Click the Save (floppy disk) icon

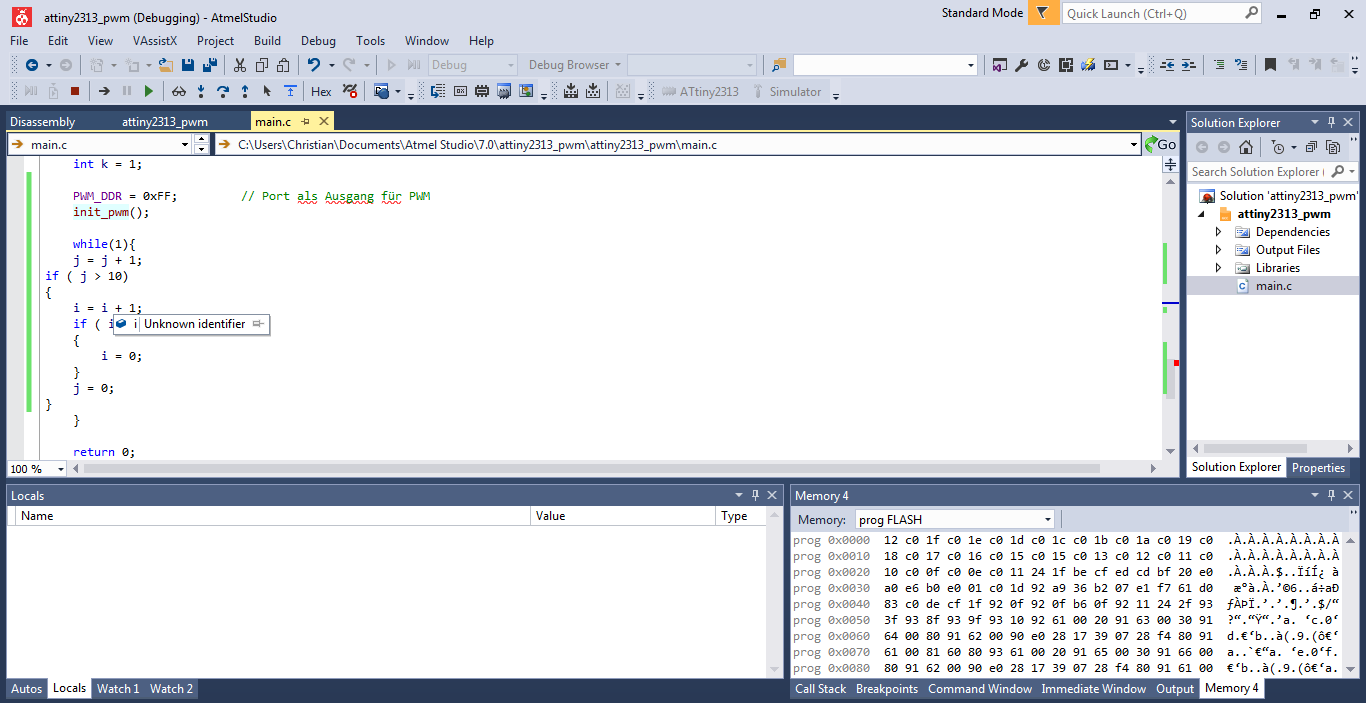pyautogui.click(x=188, y=65)
